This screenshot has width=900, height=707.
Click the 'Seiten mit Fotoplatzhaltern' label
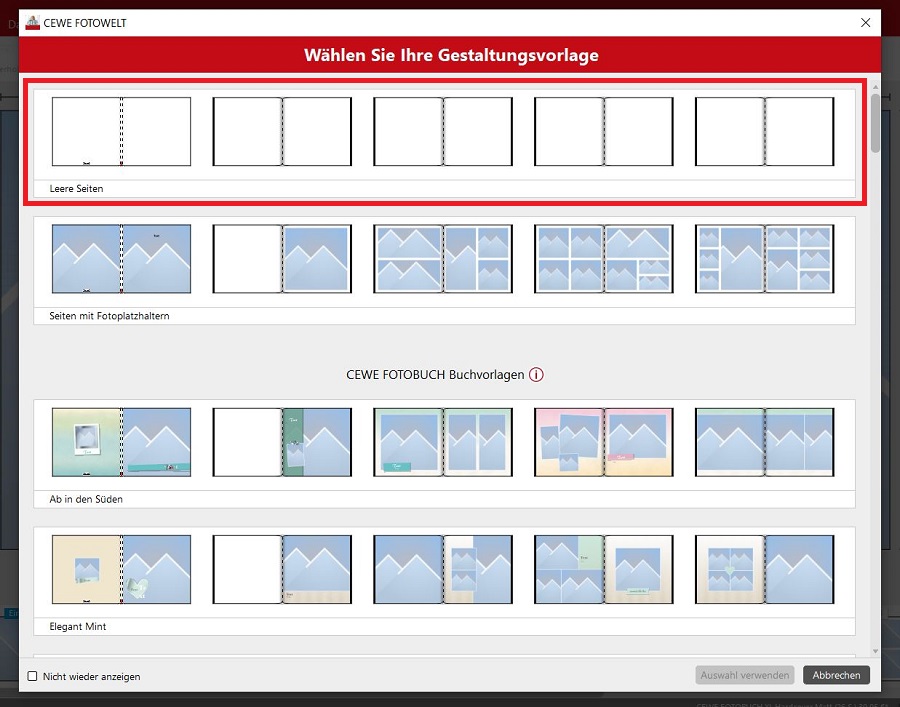click(109, 316)
